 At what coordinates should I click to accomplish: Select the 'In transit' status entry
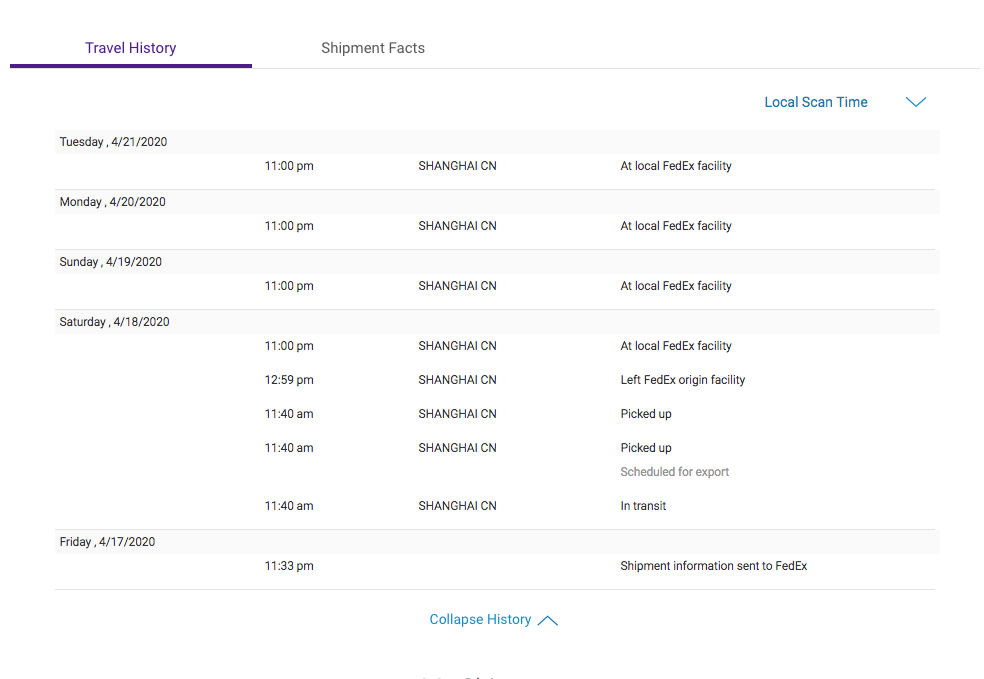[x=643, y=506]
